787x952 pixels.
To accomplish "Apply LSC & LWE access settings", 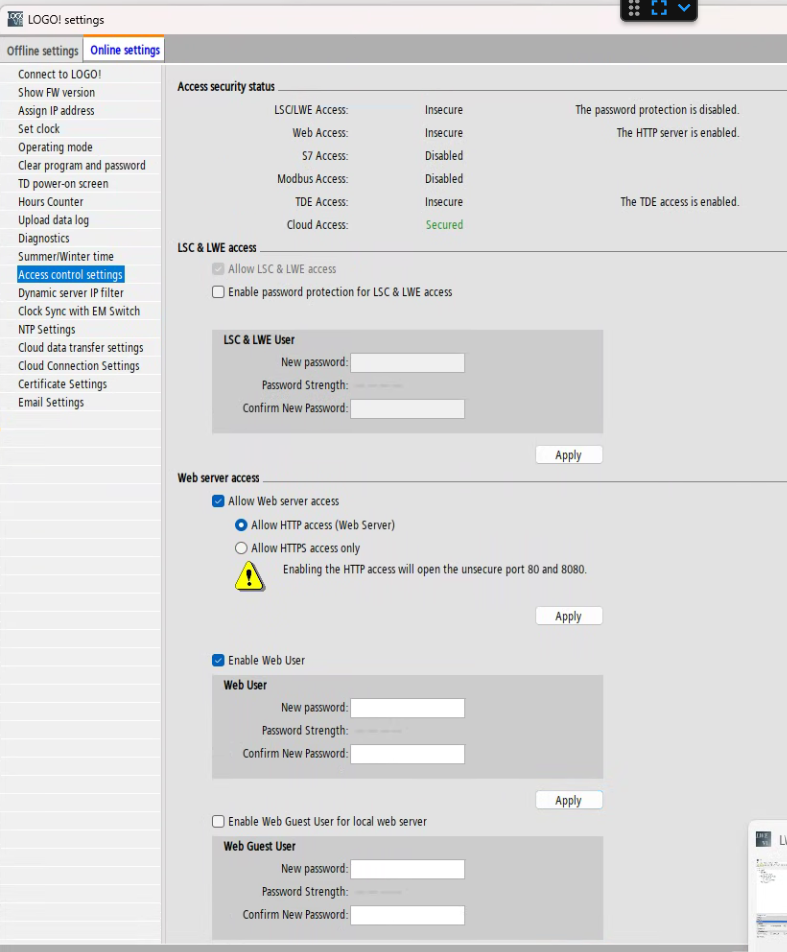I will (568, 455).
